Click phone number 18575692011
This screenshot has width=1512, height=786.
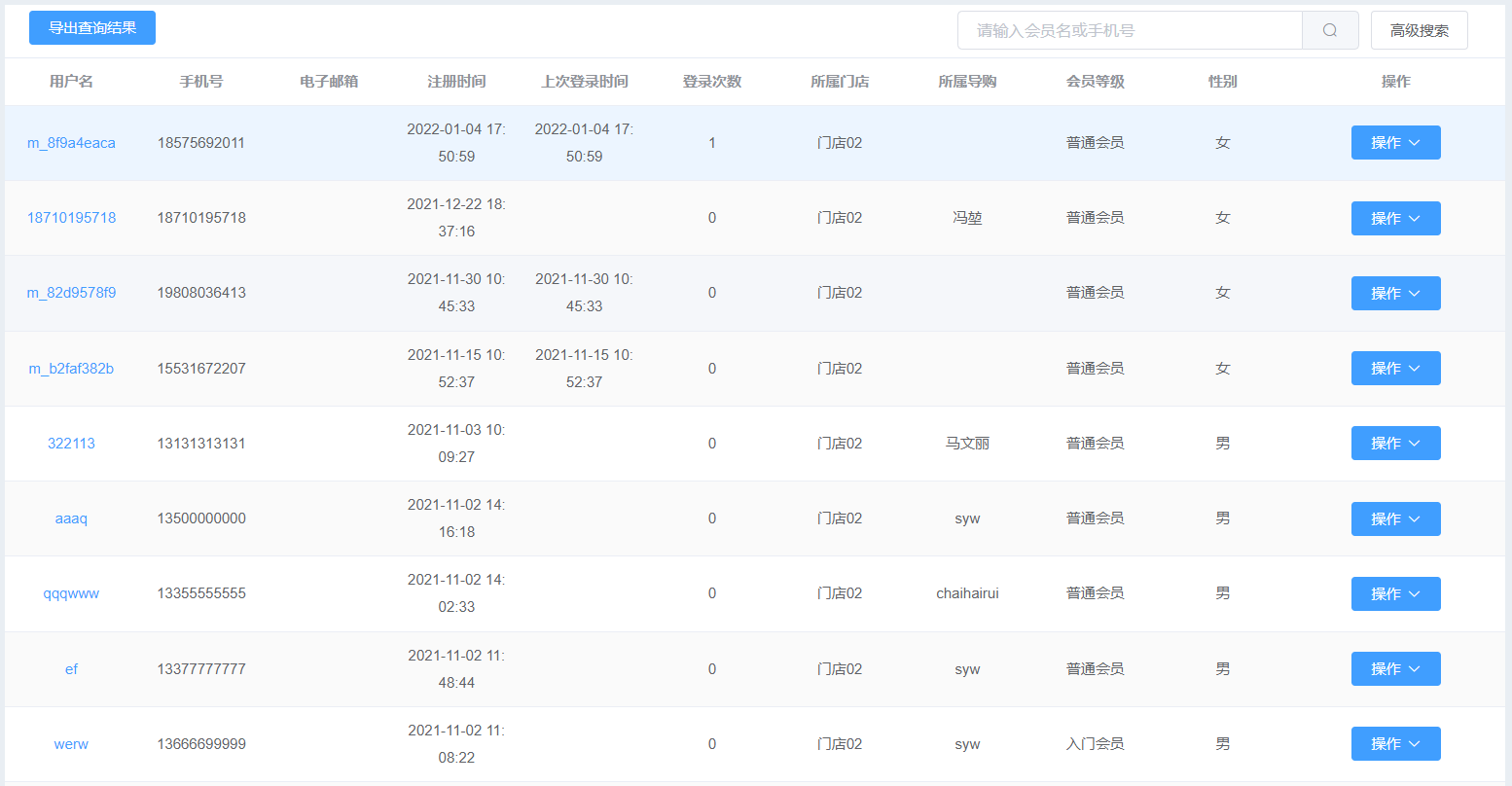201,143
